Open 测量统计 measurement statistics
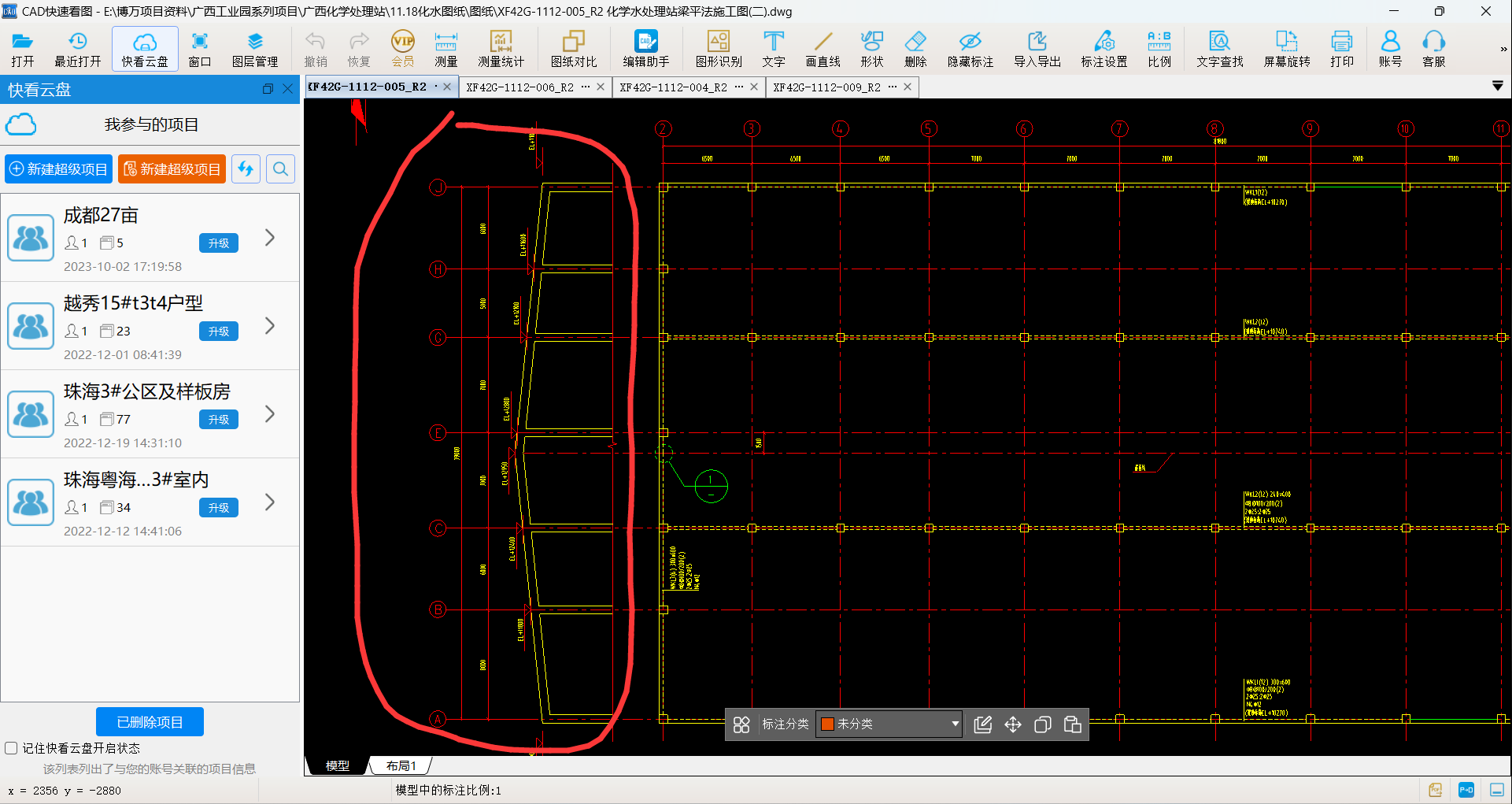Image resolution: width=1512 pixels, height=804 pixels. click(501, 49)
